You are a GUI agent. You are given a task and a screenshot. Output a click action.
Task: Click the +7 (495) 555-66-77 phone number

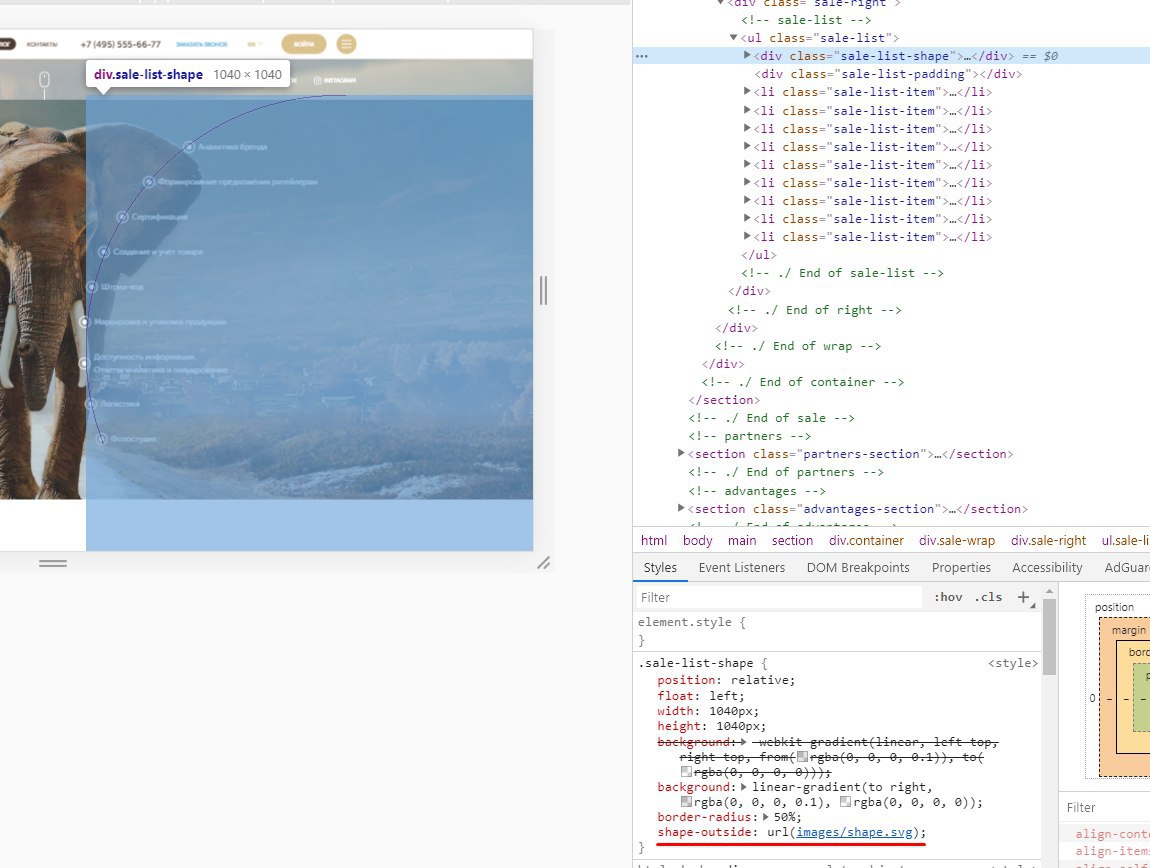pyautogui.click(x=120, y=45)
